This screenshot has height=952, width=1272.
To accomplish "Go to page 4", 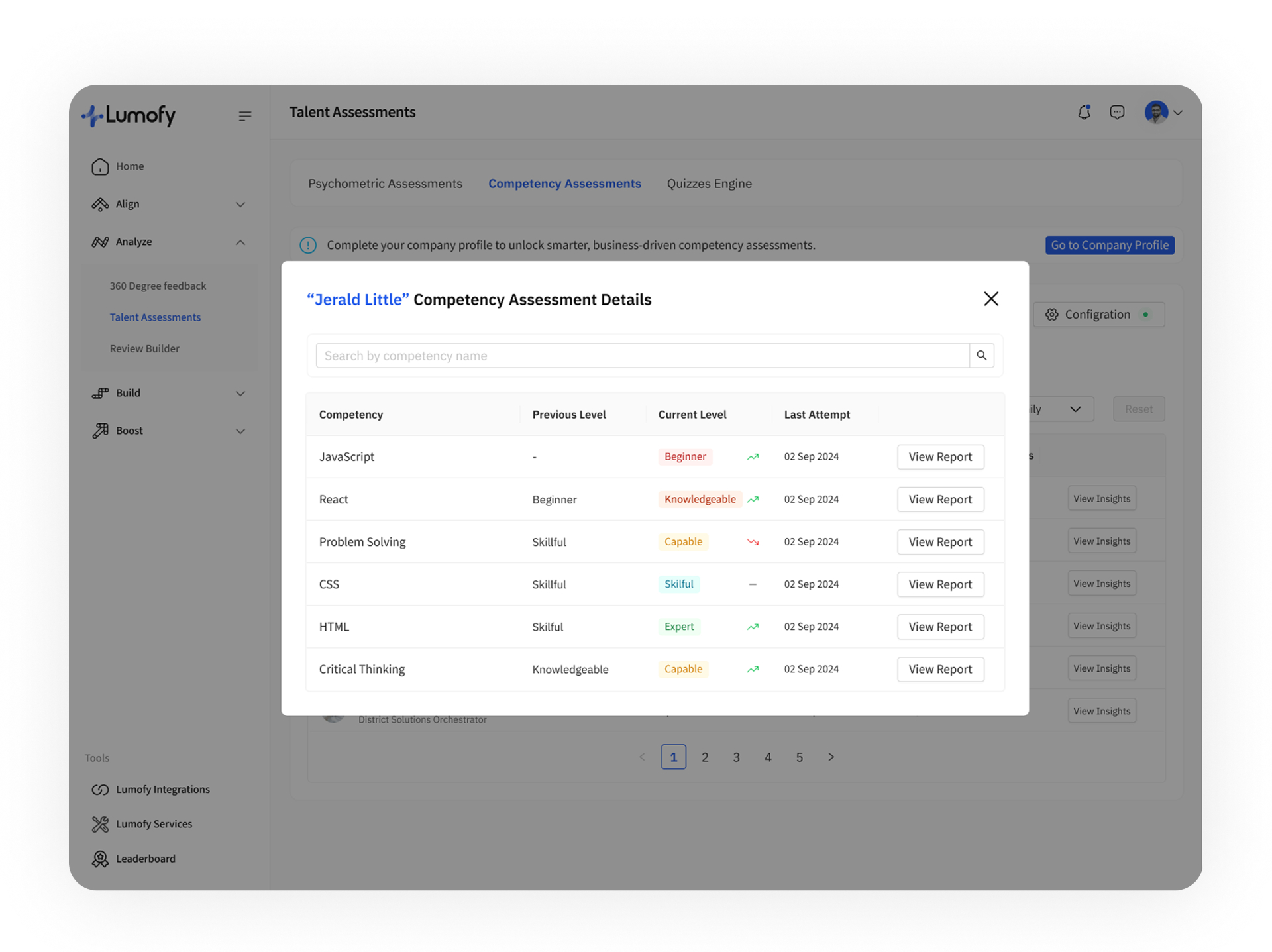I will coord(768,757).
